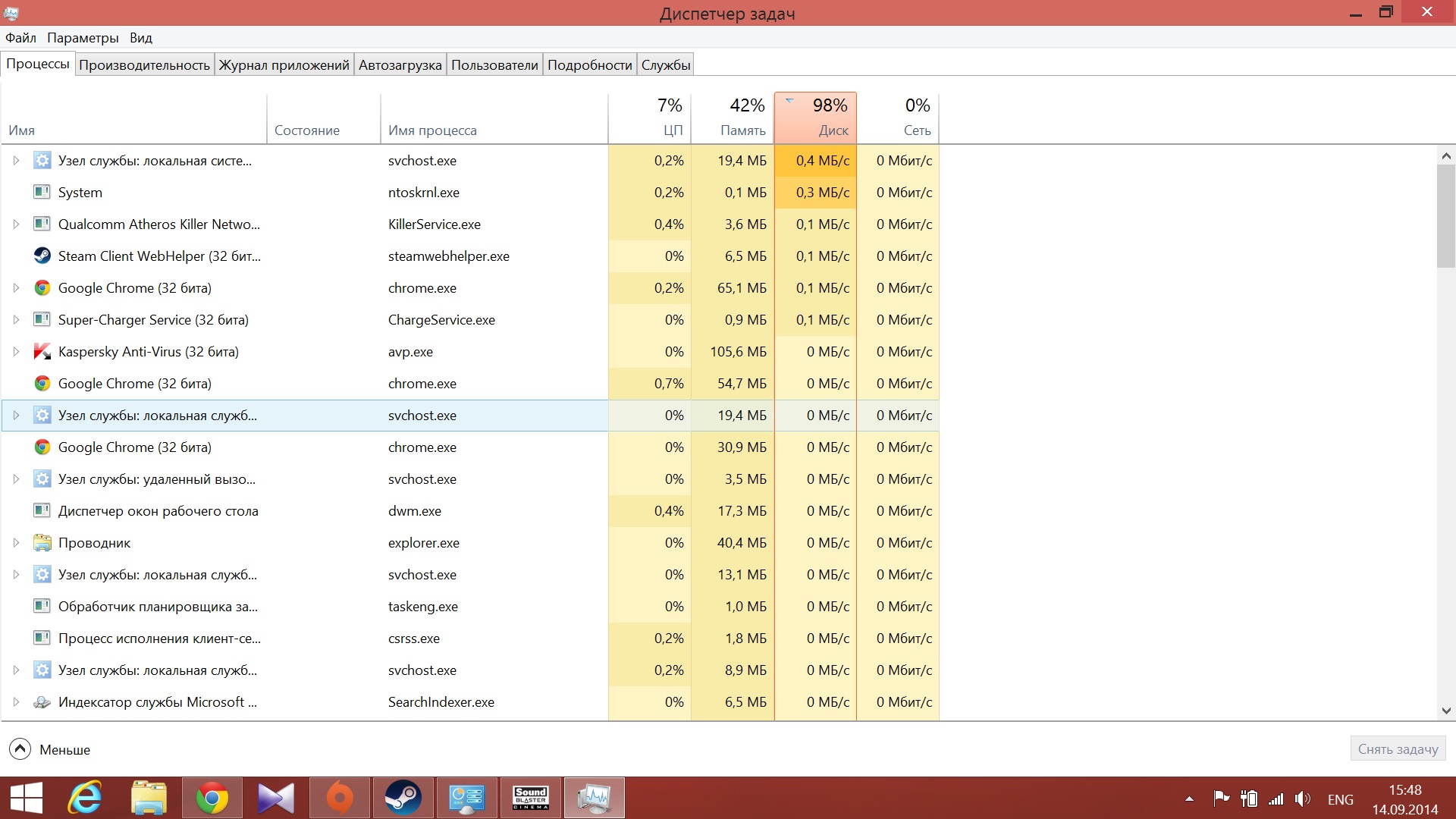1456x819 pixels.
Task: Open Origin from the taskbar
Action: [339, 798]
